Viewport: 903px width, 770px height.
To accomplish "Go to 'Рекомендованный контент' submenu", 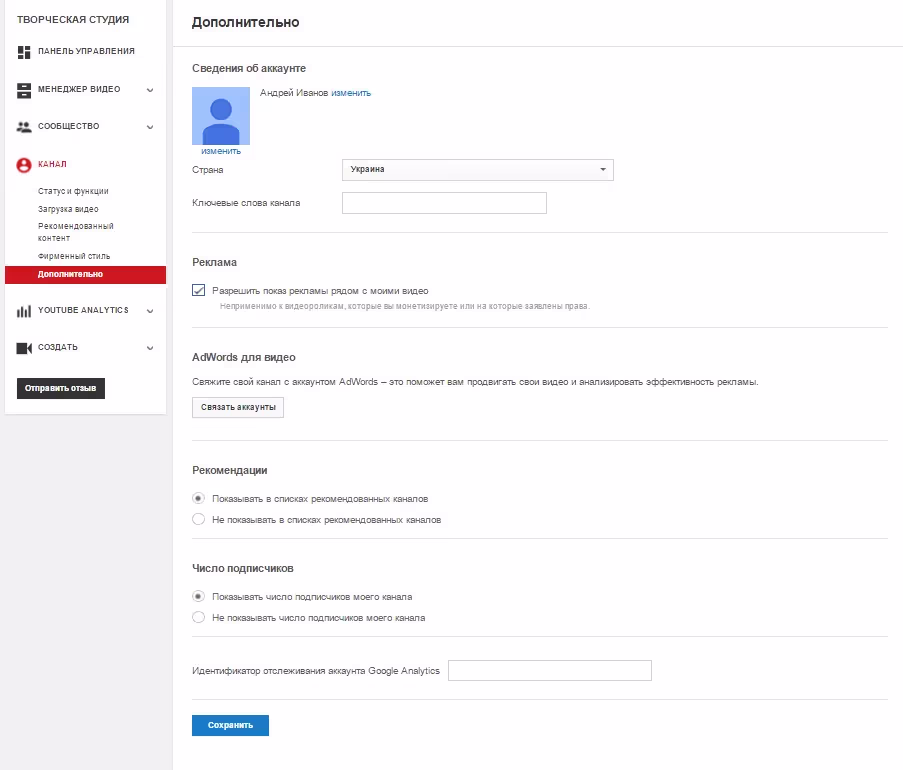I will (x=75, y=232).
